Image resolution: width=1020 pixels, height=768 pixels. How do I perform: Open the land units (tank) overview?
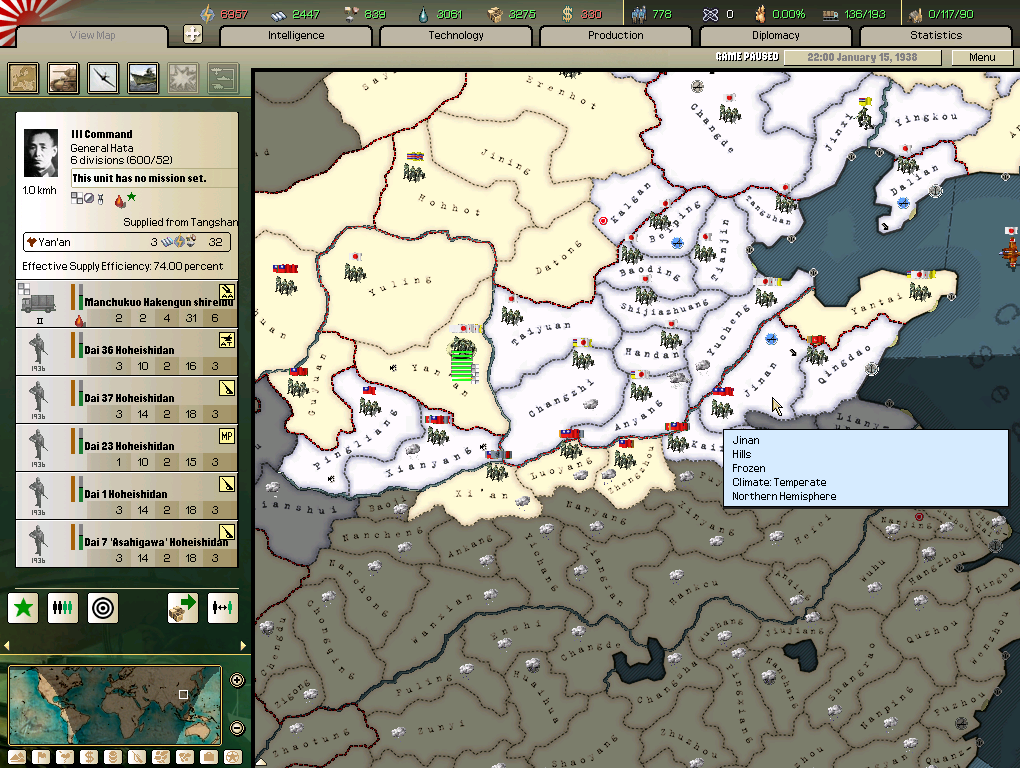coord(63,78)
